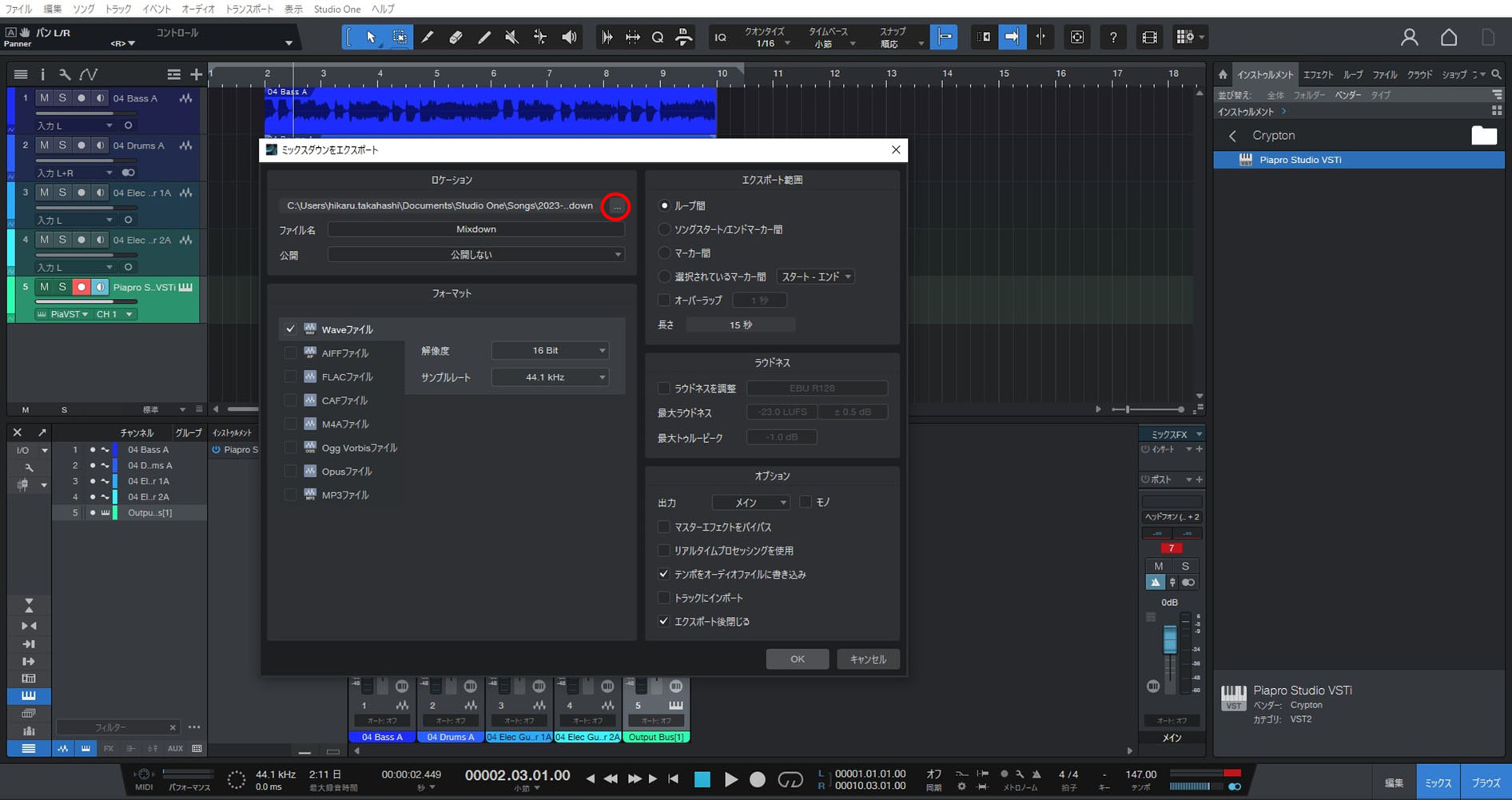The image size is (1512, 800).
Task: Select the Eraser tool
Action: tap(456, 38)
